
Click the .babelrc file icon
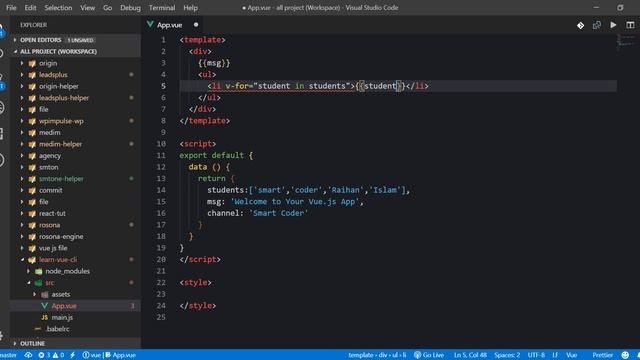(38, 329)
